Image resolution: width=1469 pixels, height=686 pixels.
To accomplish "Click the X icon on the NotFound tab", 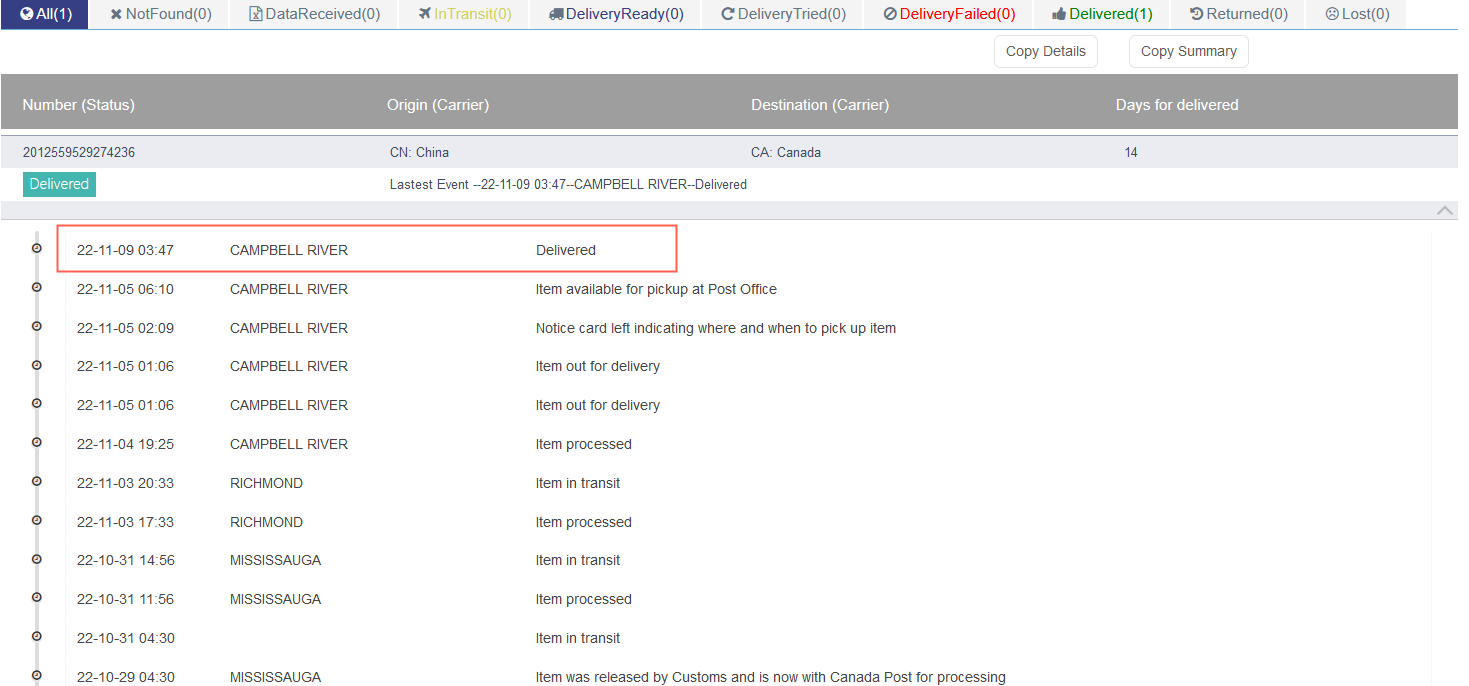I will pos(116,14).
